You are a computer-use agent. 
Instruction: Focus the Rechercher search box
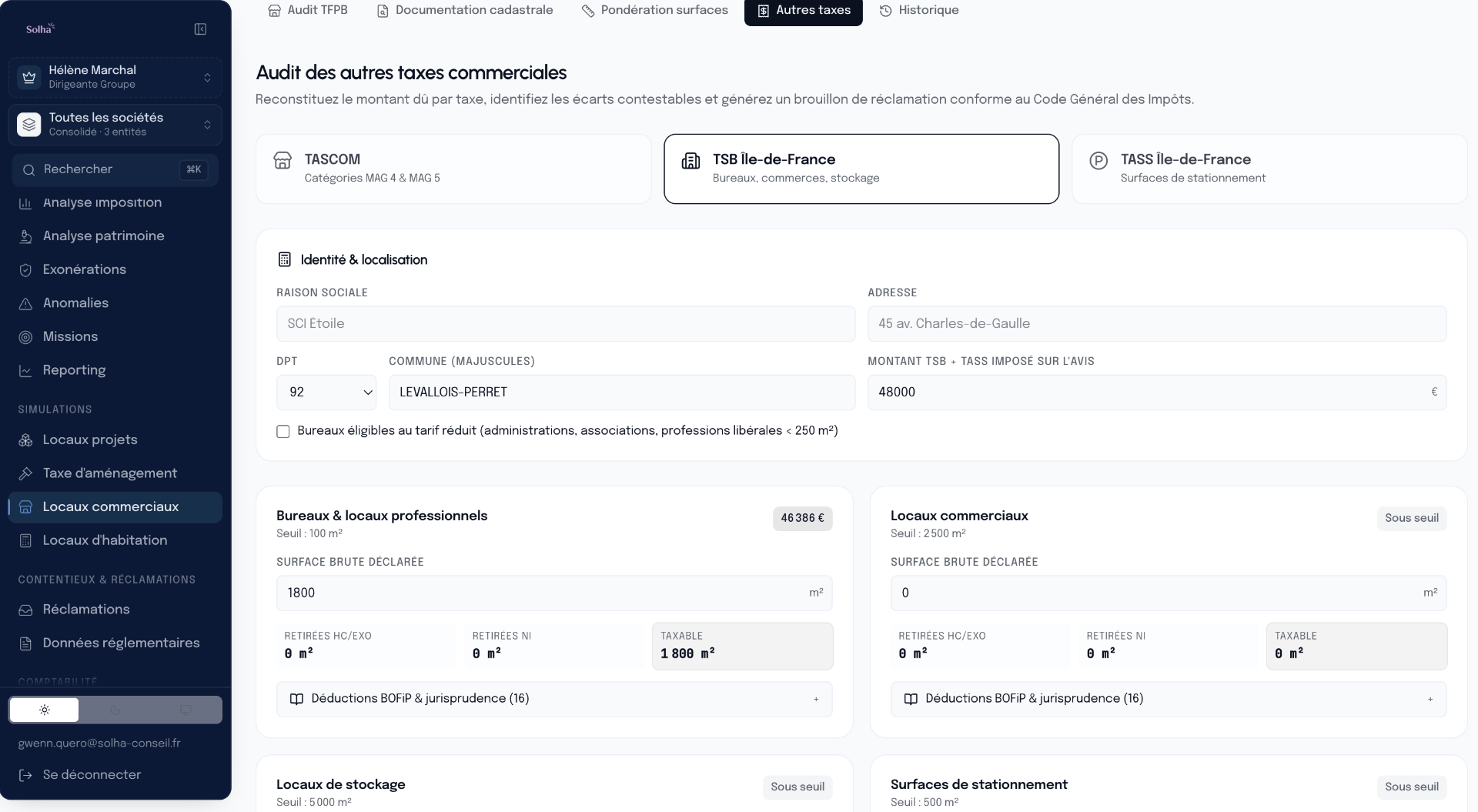click(115, 170)
